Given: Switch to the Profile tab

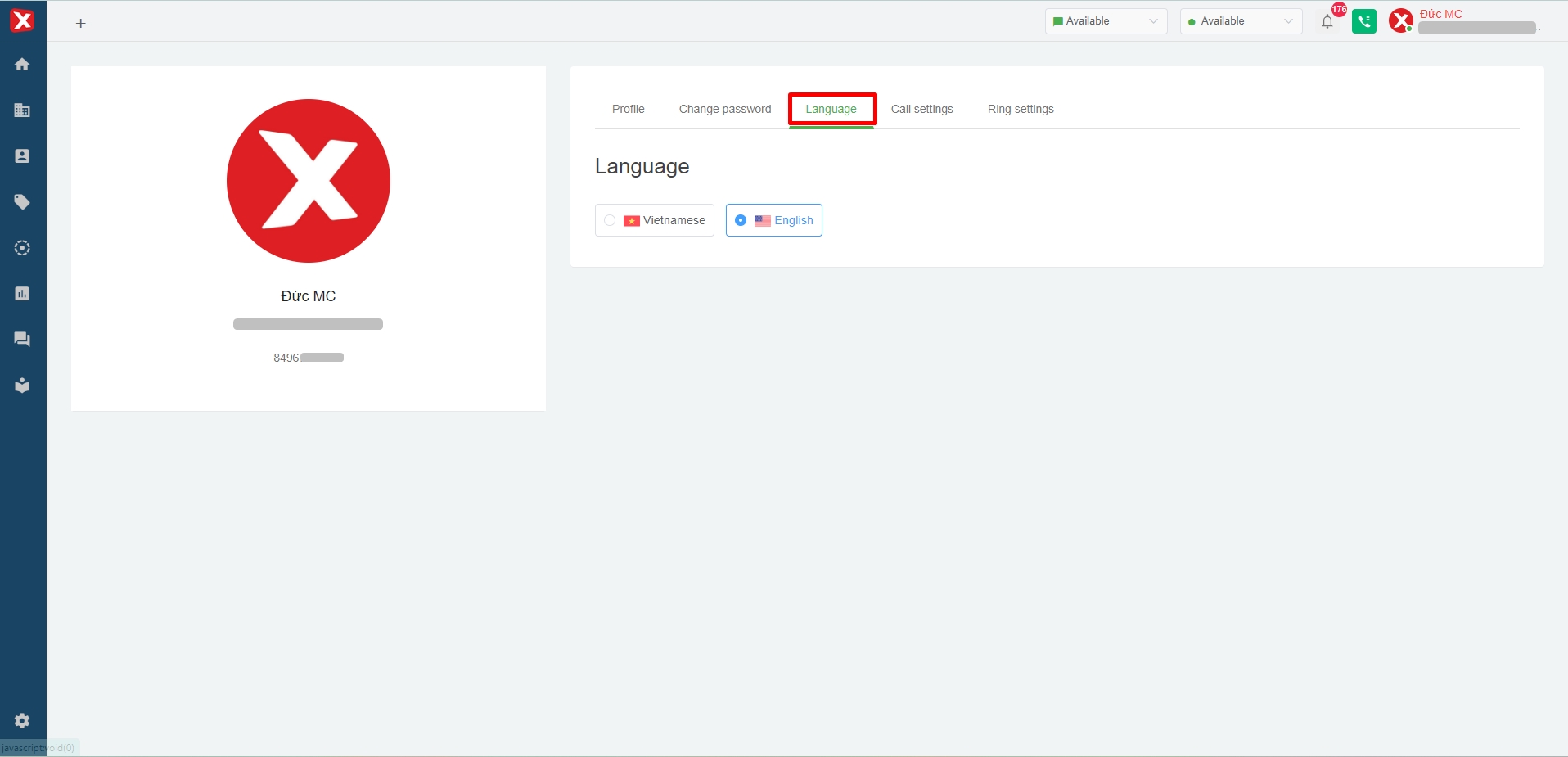Looking at the screenshot, I should (628, 109).
